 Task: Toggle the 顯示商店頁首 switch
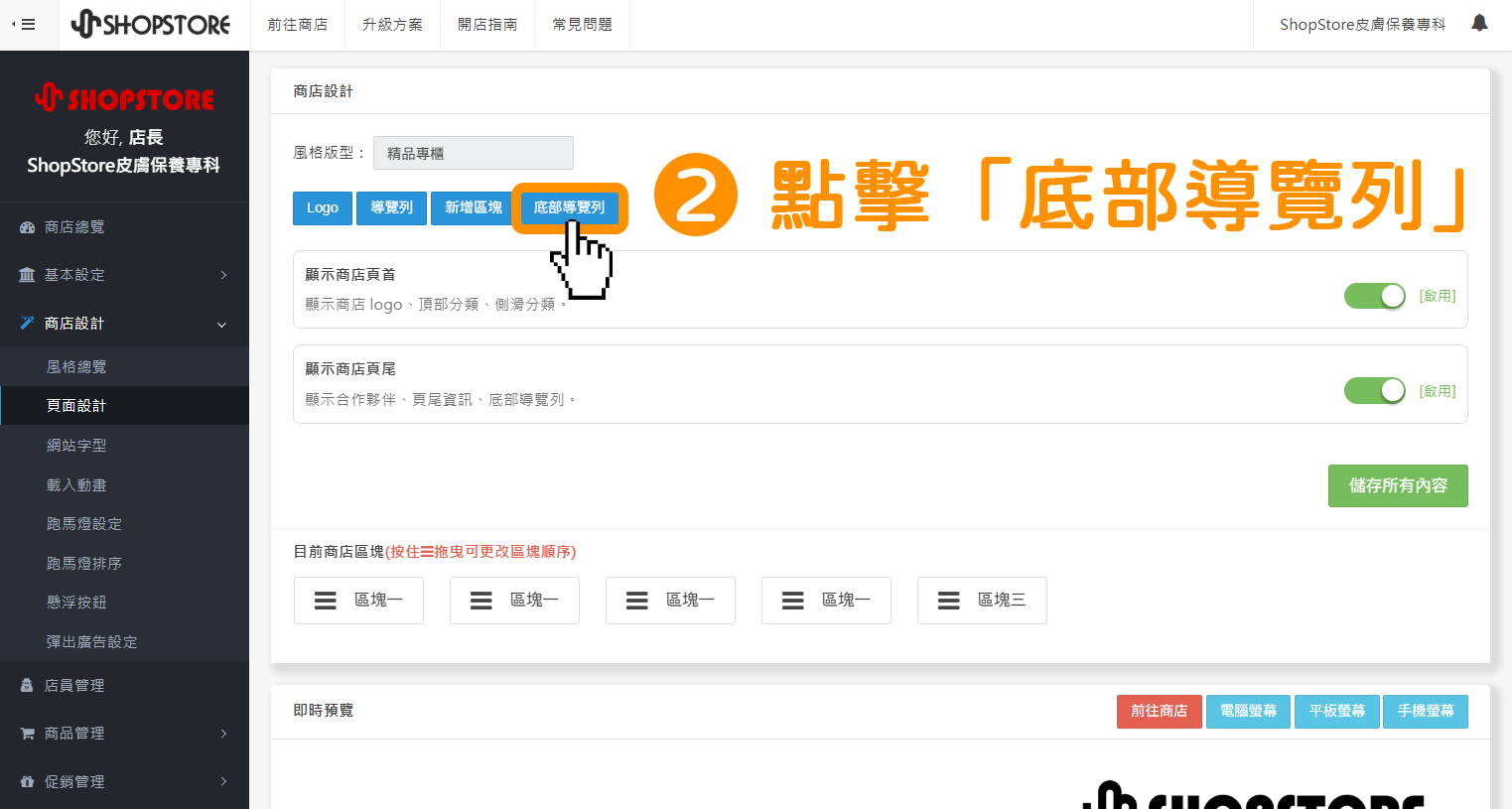click(1375, 296)
